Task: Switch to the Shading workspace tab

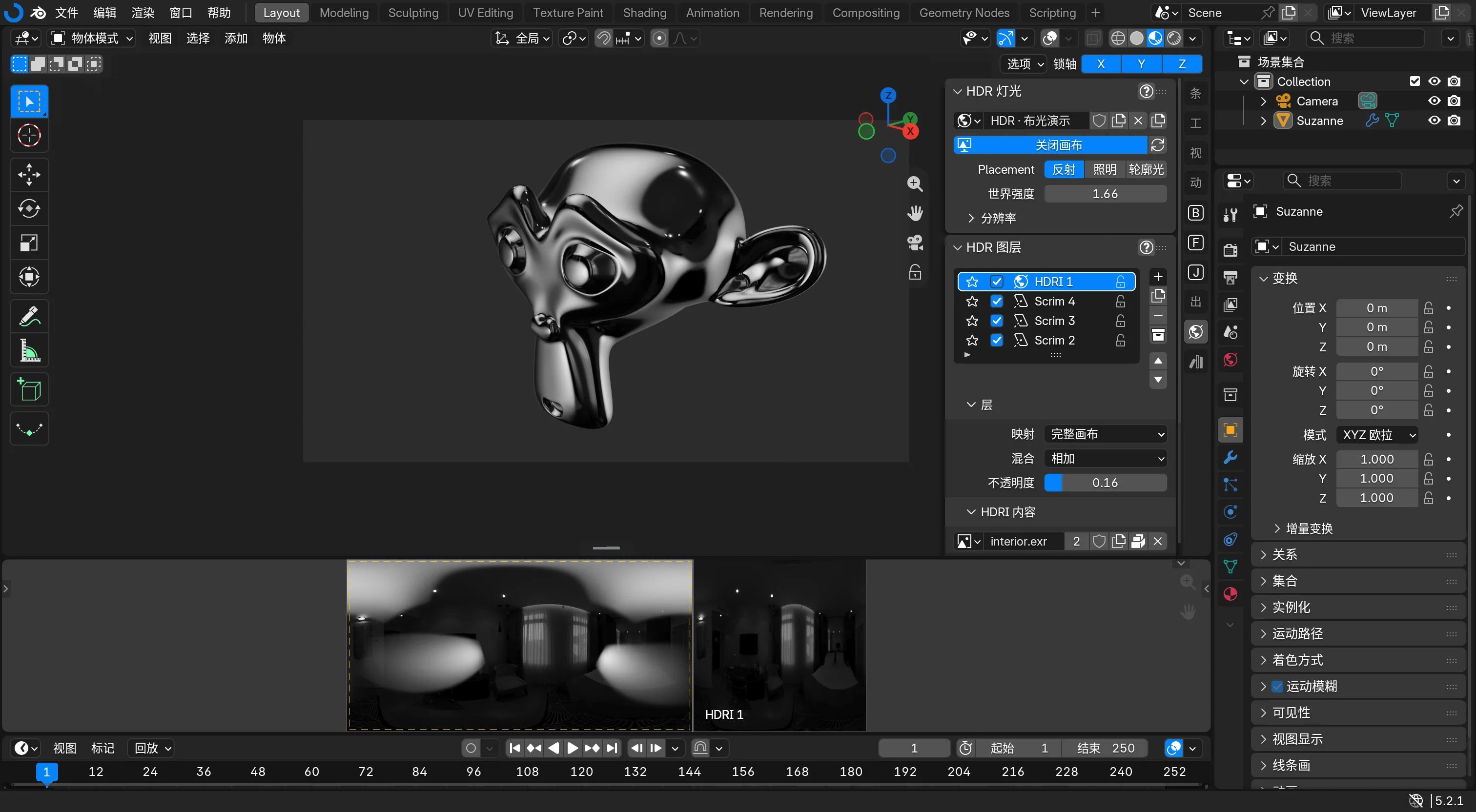Action: point(644,13)
